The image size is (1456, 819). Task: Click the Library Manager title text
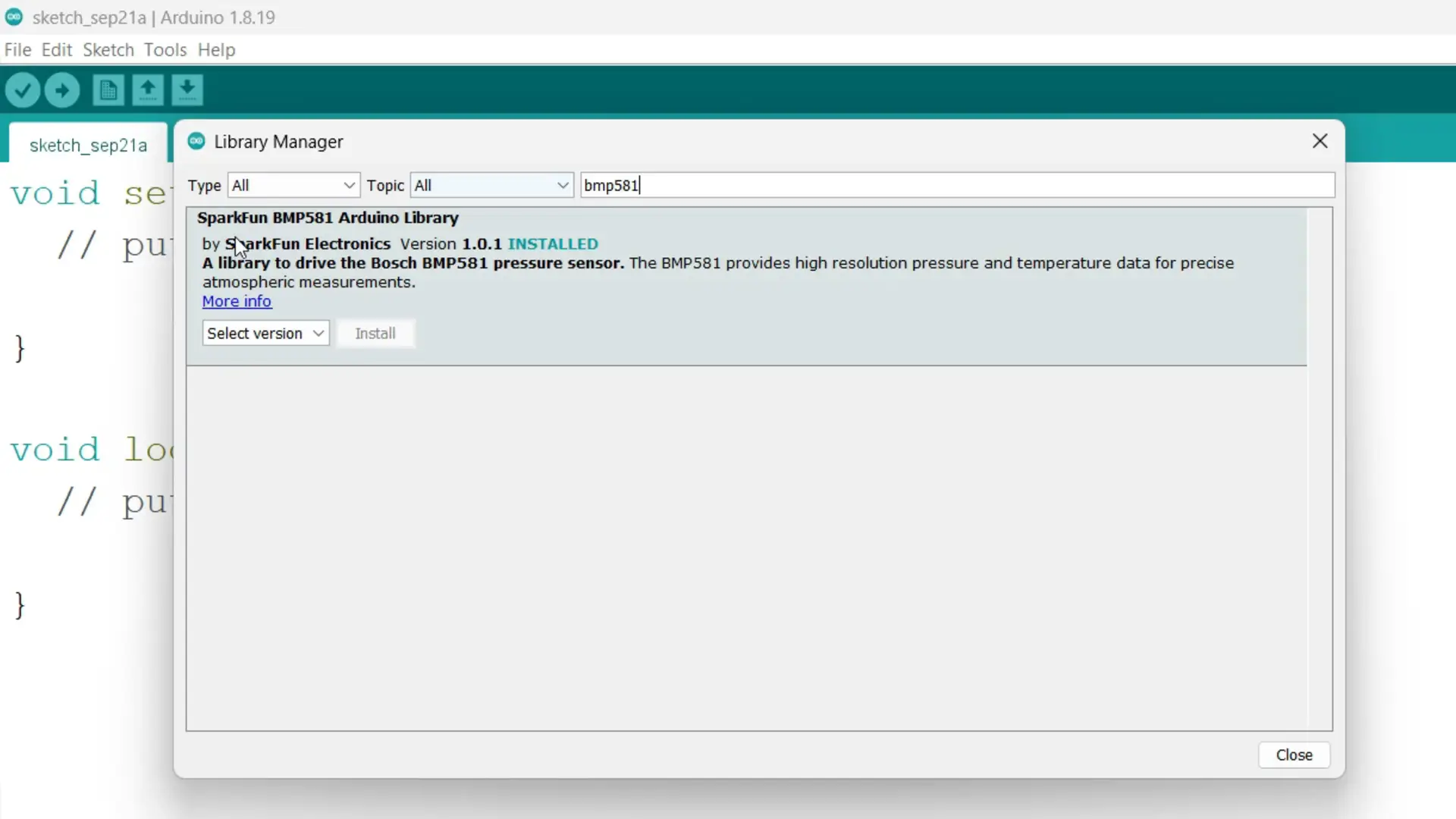click(278, 142)
